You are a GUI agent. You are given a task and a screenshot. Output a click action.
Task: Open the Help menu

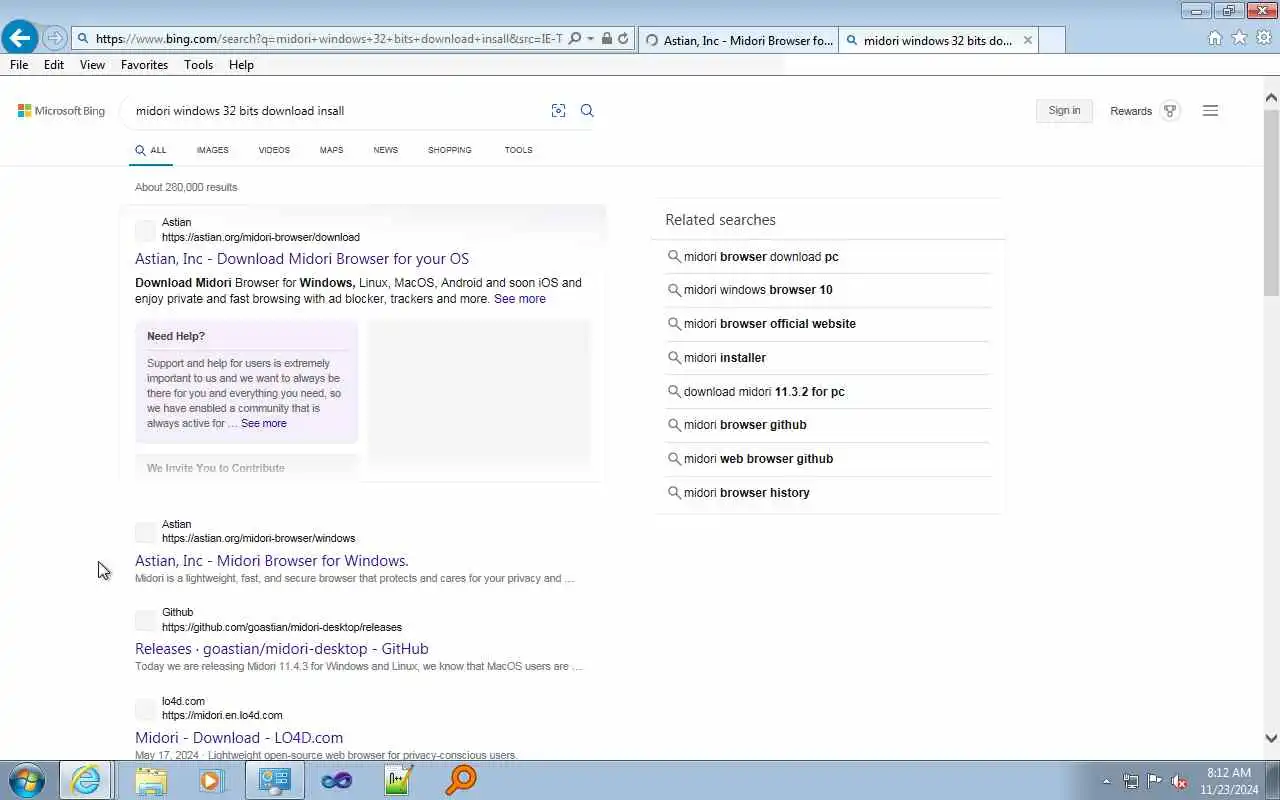(x=241, y=65)
